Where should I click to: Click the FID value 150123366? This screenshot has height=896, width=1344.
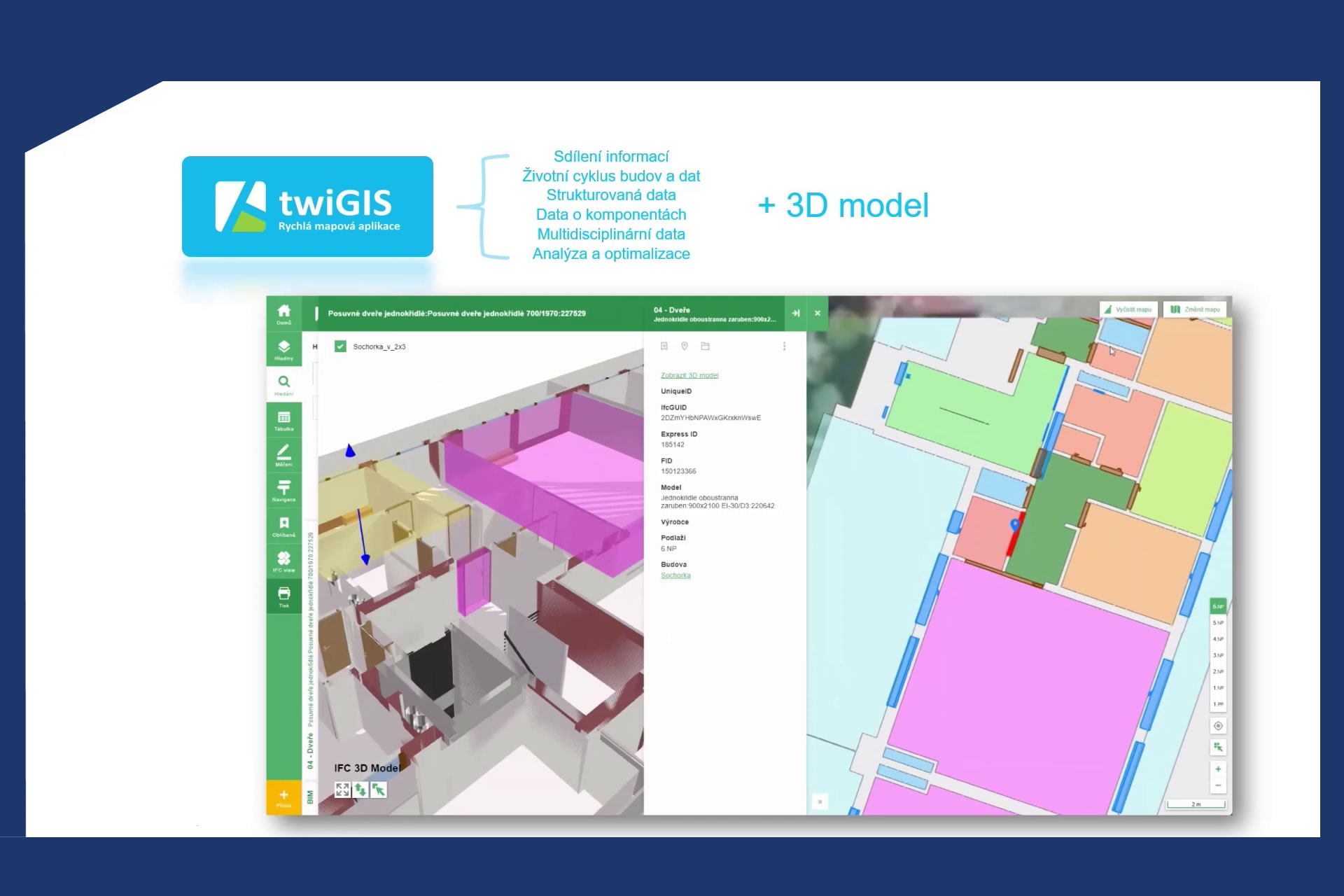point(678,471)
